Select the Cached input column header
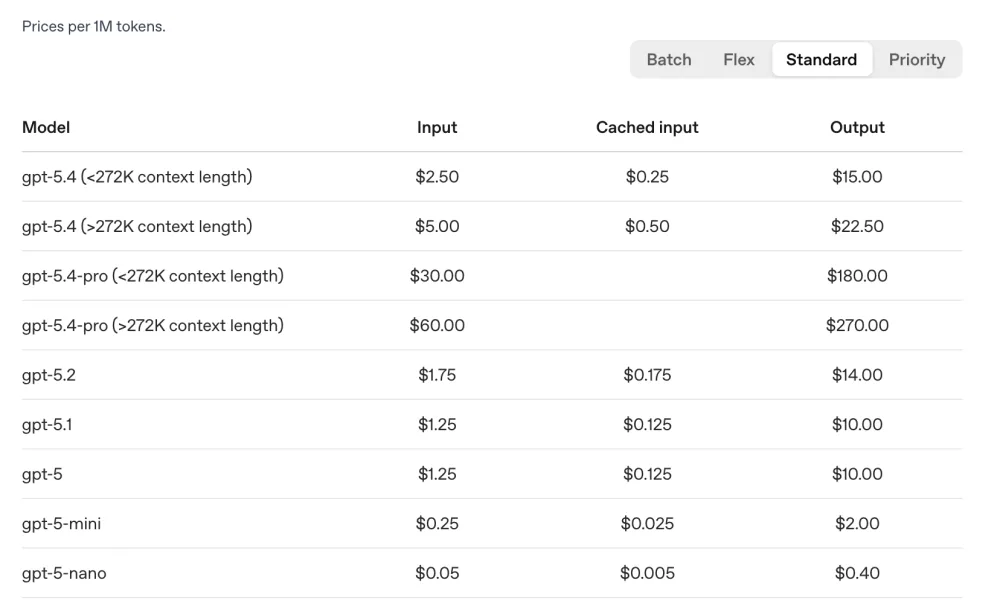The width and height of the screenshot is (1000, 609). coord(646,127)
